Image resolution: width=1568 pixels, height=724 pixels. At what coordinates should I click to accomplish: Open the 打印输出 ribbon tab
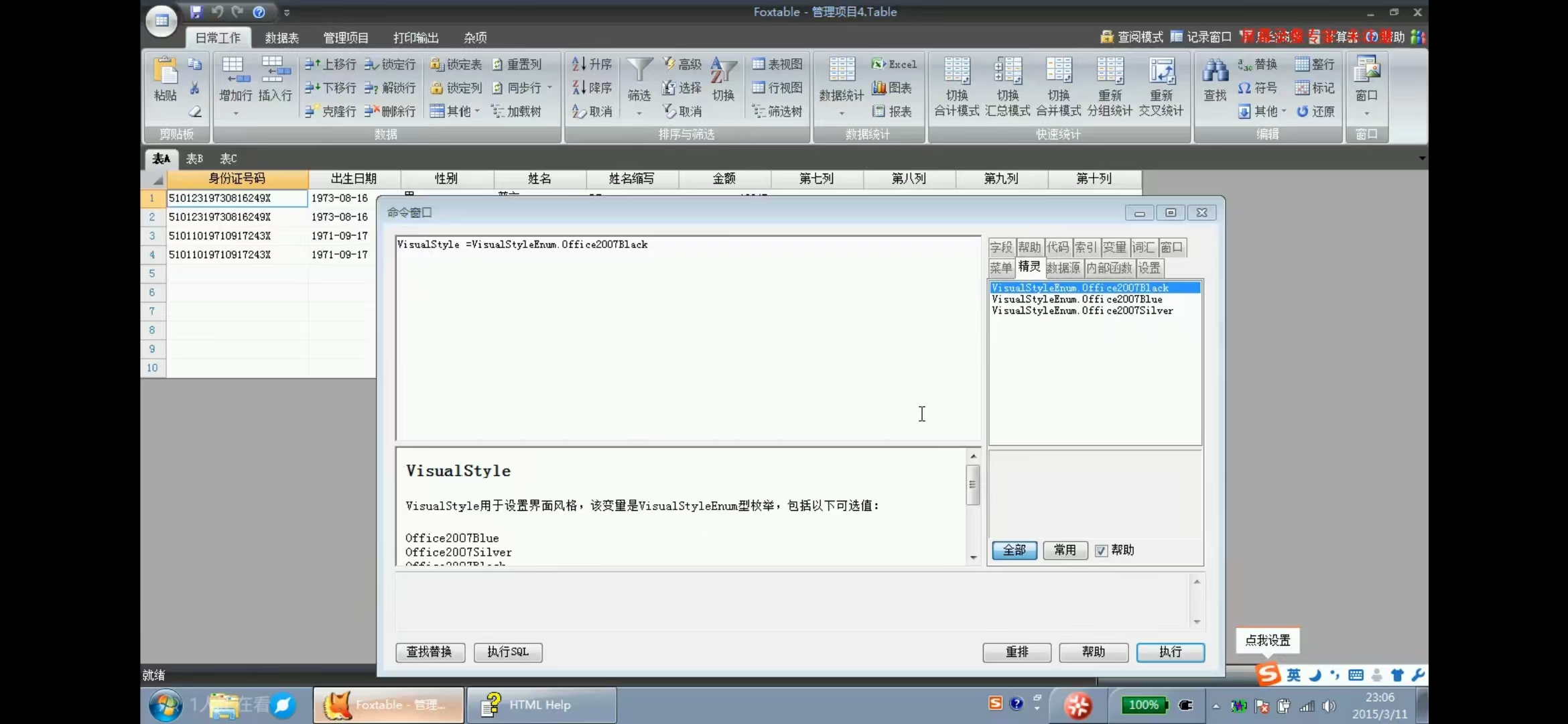(415, 38)
